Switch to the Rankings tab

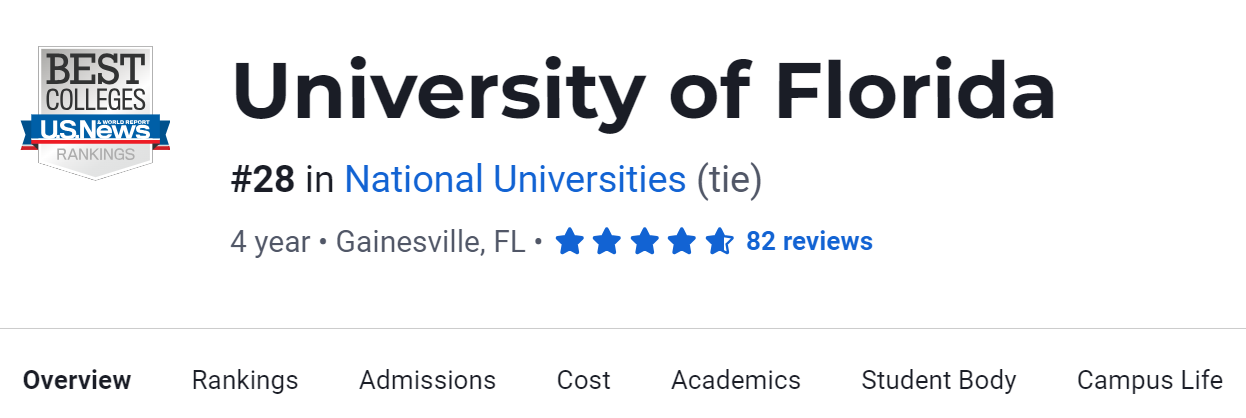tap(245, 380)
